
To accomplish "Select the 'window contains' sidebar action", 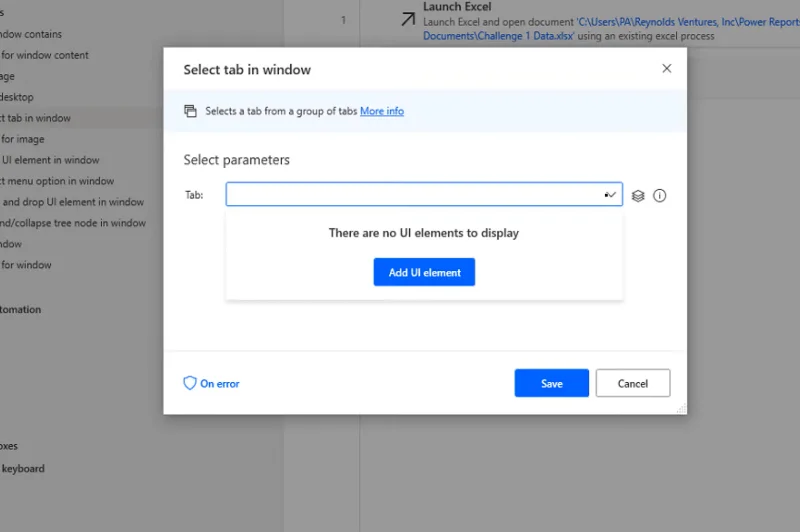I will tap(31, 34).
